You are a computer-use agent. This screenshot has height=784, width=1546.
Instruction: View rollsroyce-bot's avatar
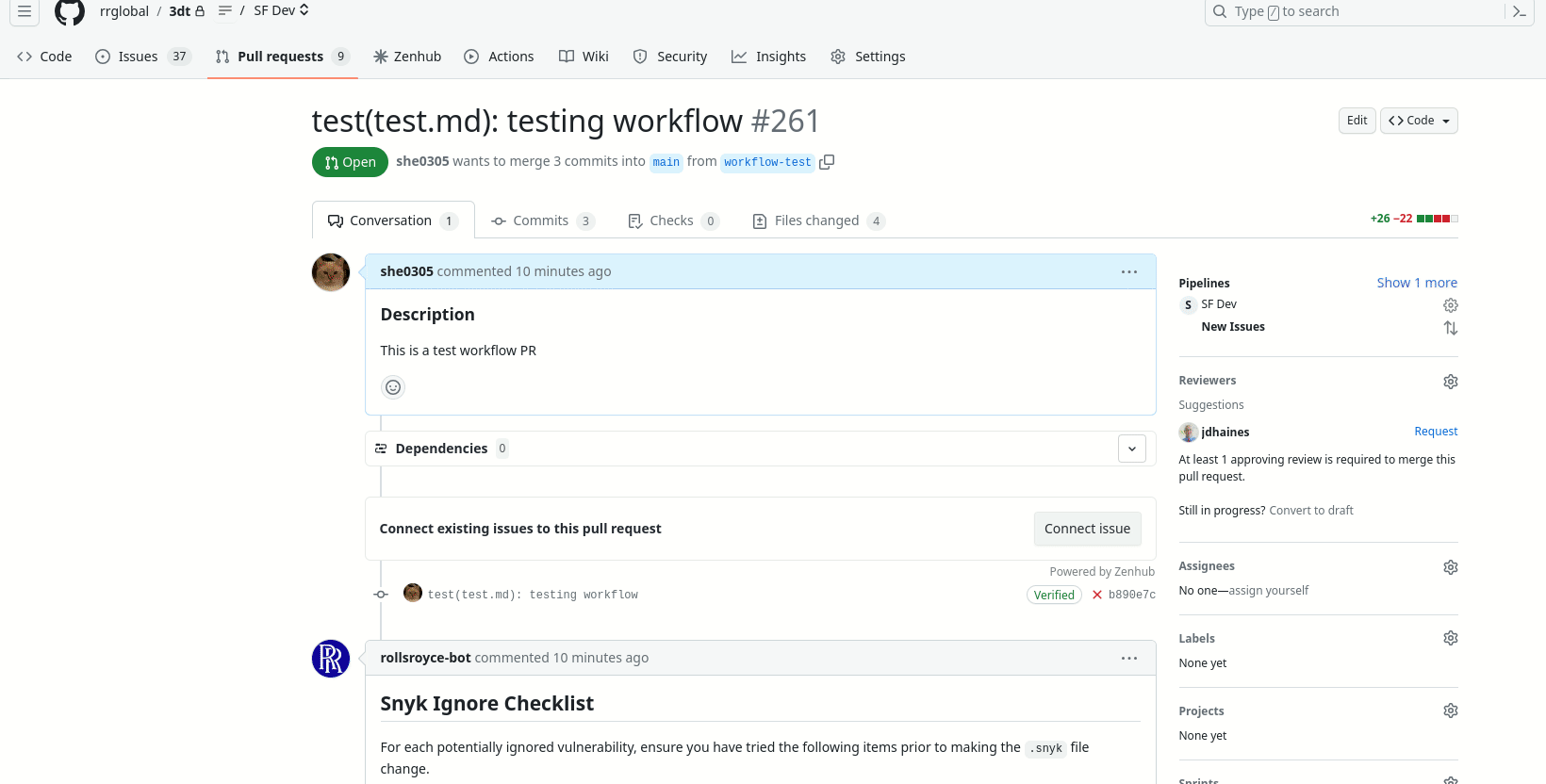(331, 659)
